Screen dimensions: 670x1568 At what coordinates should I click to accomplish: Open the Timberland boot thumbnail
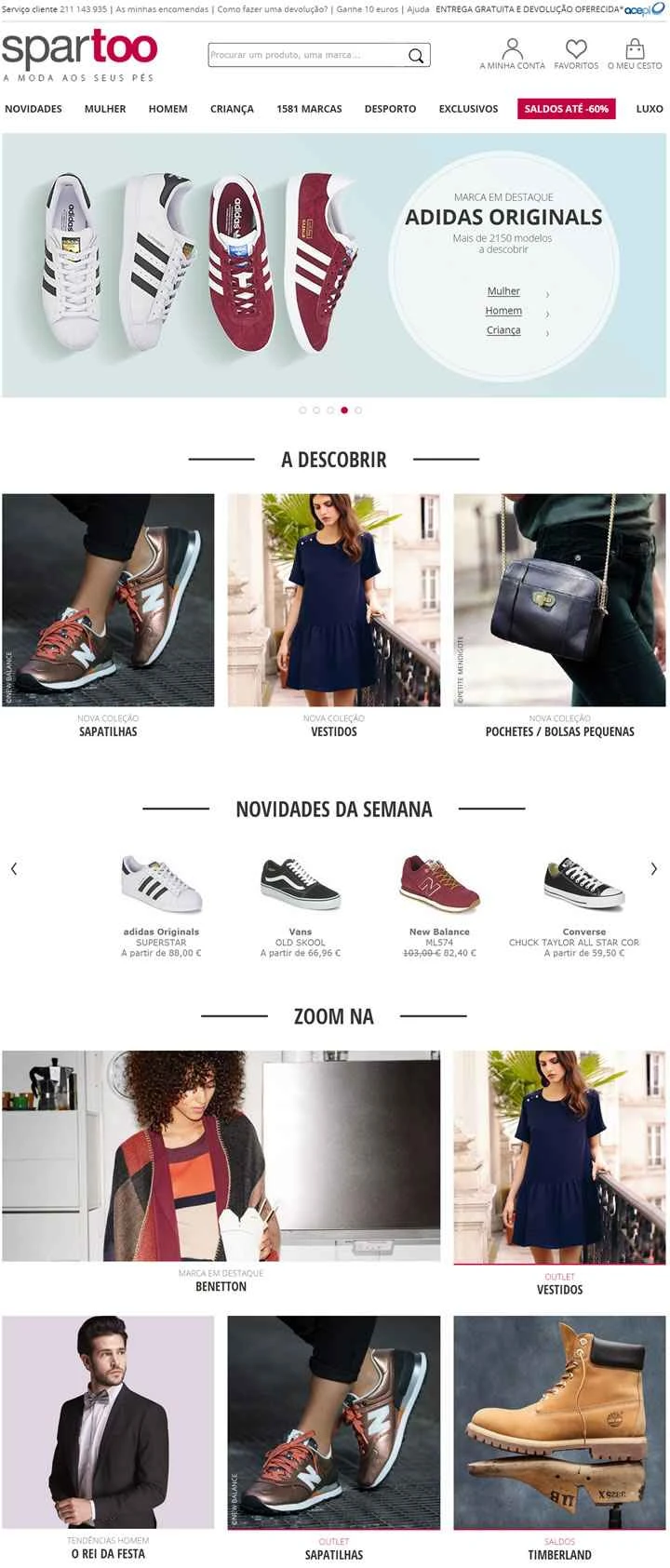click(x=559, y=1422)
